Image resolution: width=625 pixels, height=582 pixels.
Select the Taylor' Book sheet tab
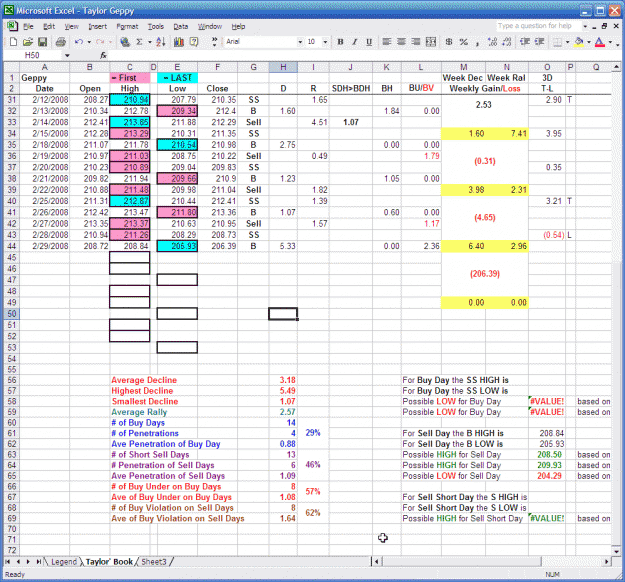point(109,562)
